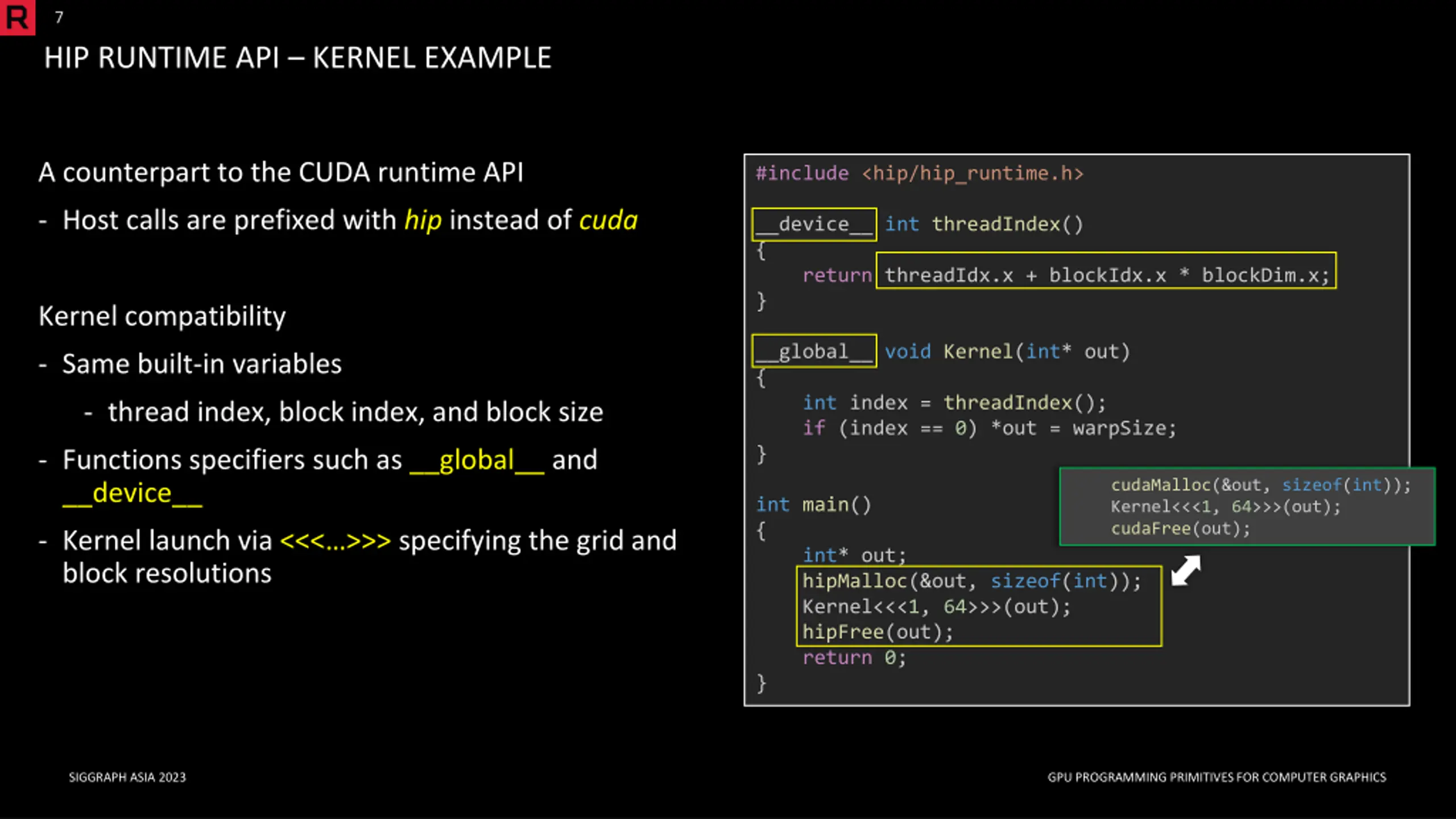Image resolution: width=1456 pixels, height=819 pixels.
Task: Click the 'if (index == 0) *out = warpSize;' line
Action: tap(989, 428)
